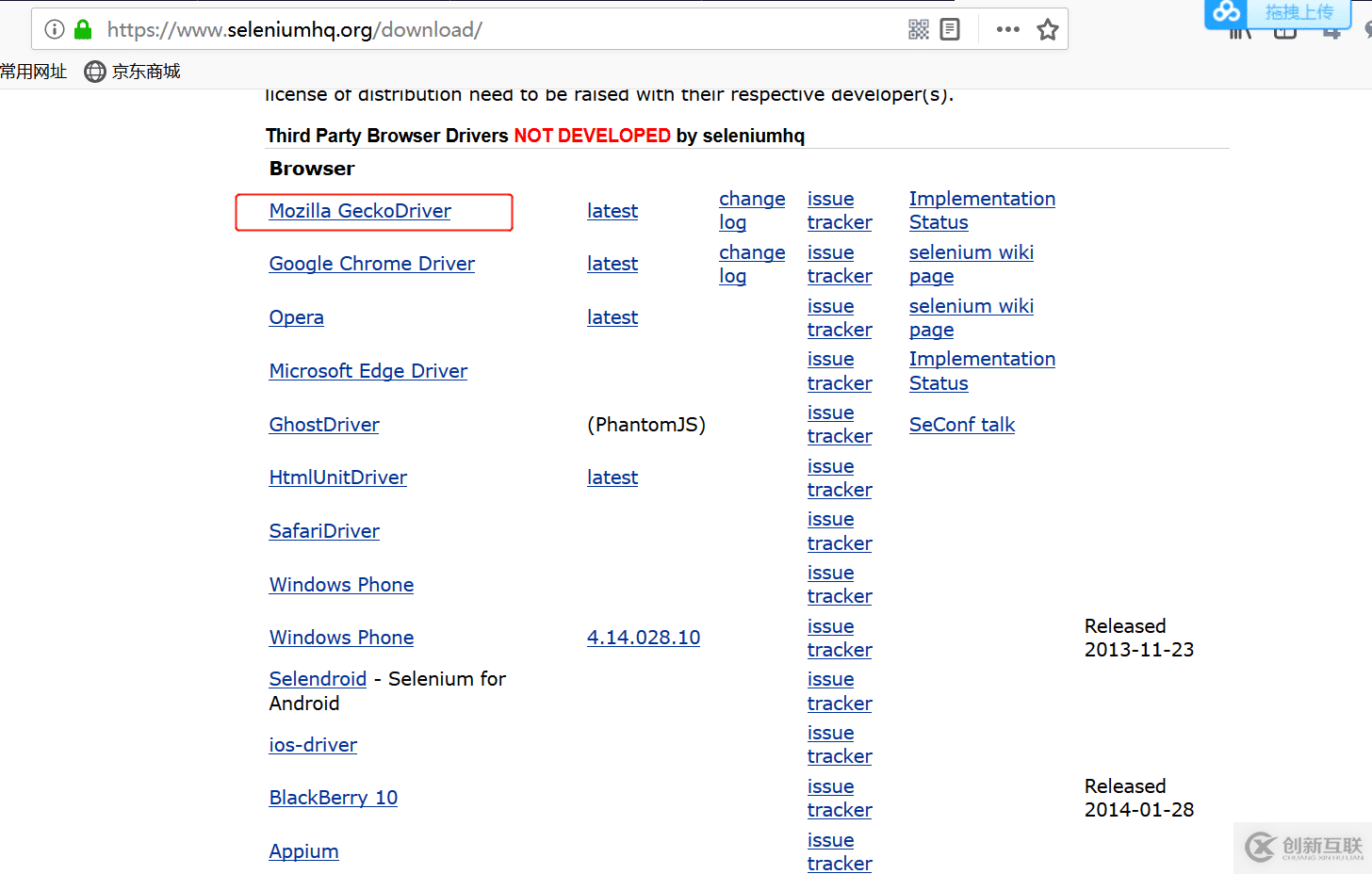1372x874 pixels.
Task: Click the green secure padlock icon
Action: point(83,29)
